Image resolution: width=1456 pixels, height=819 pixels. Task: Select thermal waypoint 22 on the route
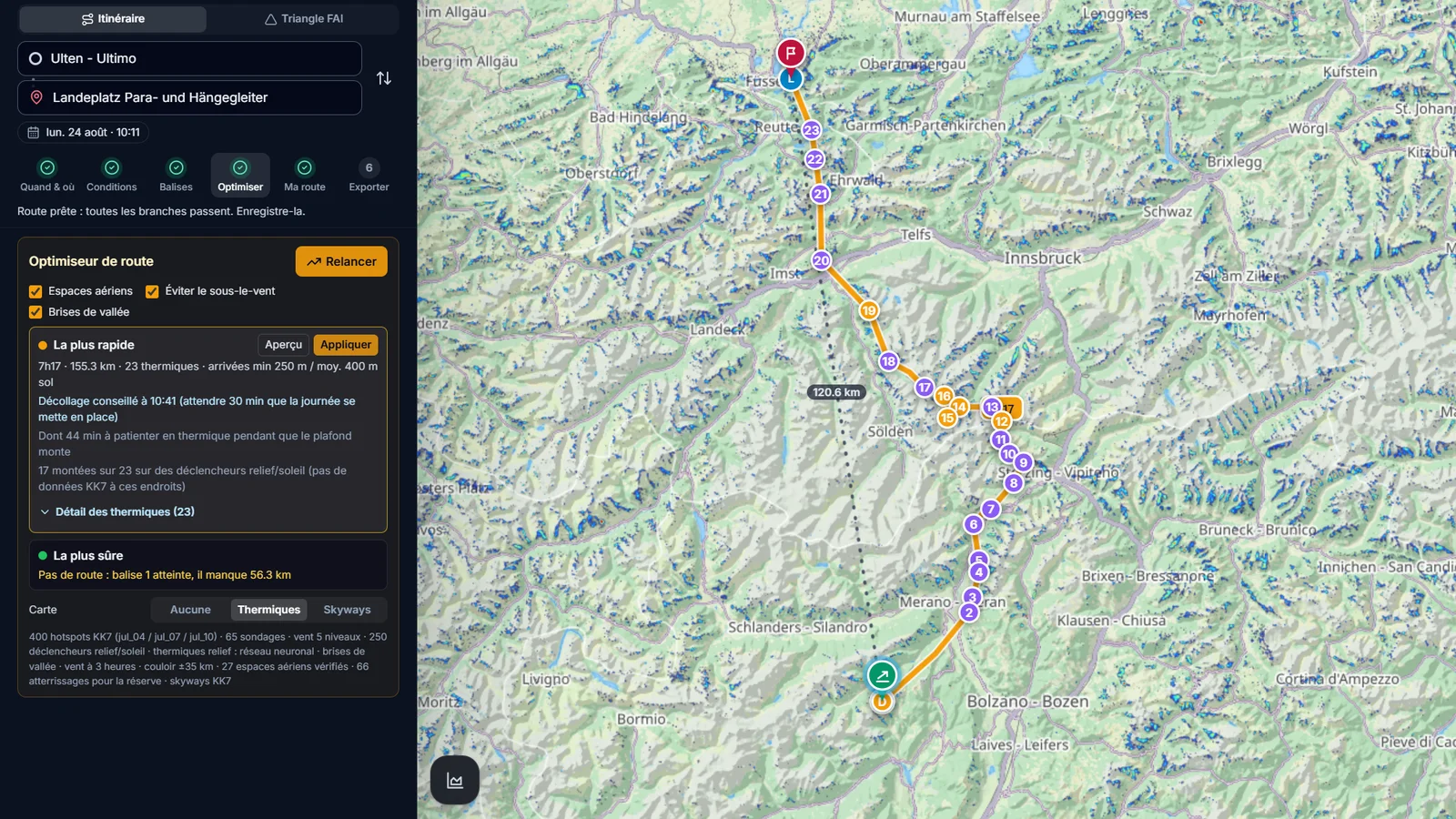pyautogui.click(x=814, y=159)
